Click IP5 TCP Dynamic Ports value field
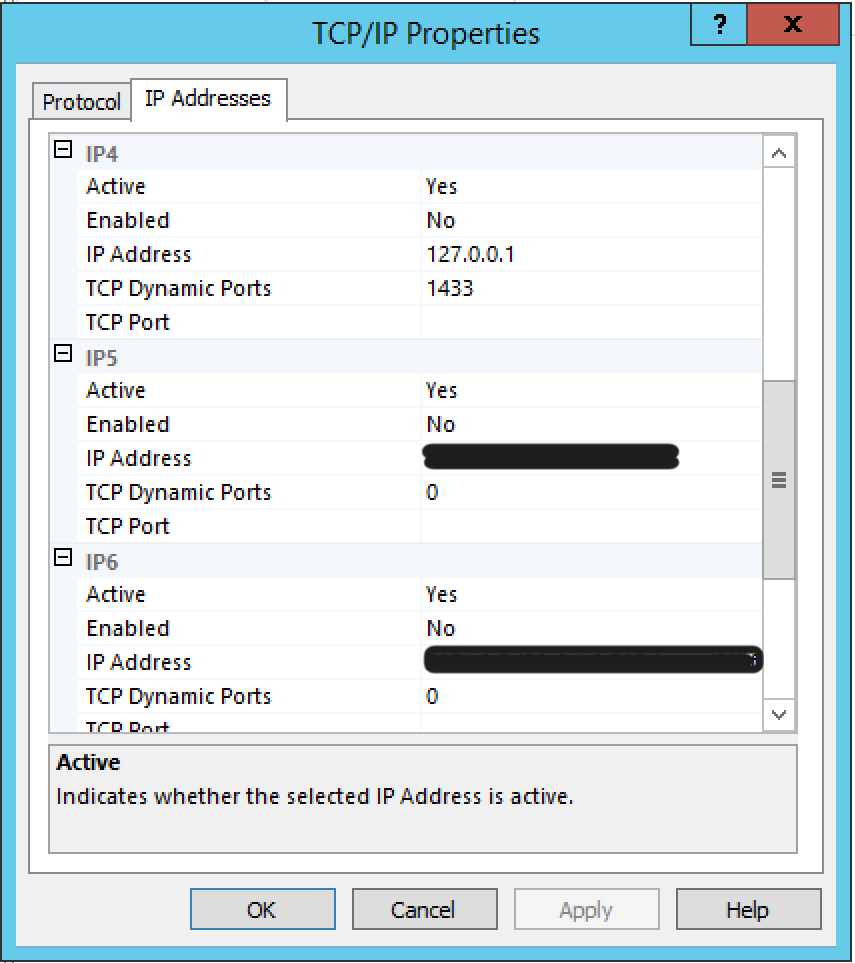The image size is (855, 963). point(590,493)
